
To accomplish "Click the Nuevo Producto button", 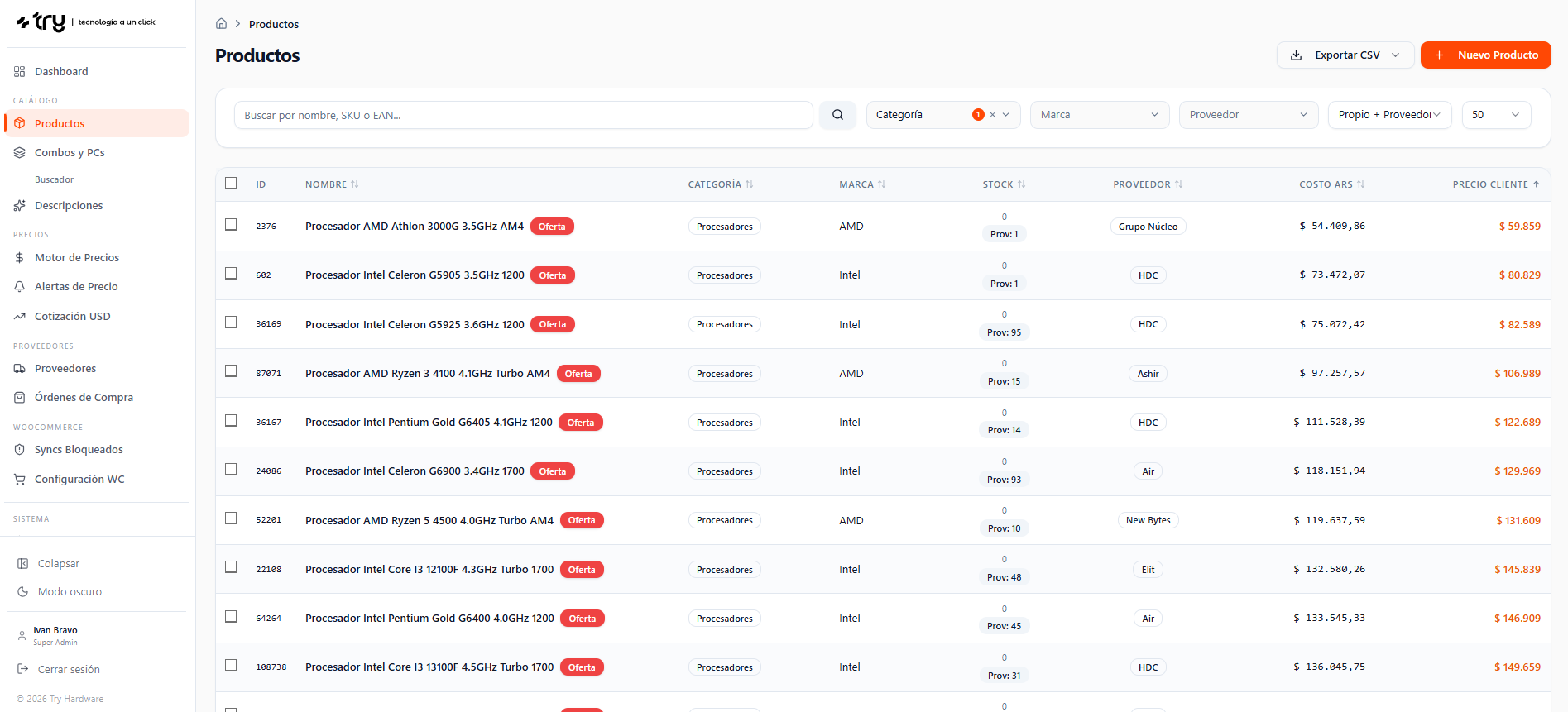I will click(1485, 55).
